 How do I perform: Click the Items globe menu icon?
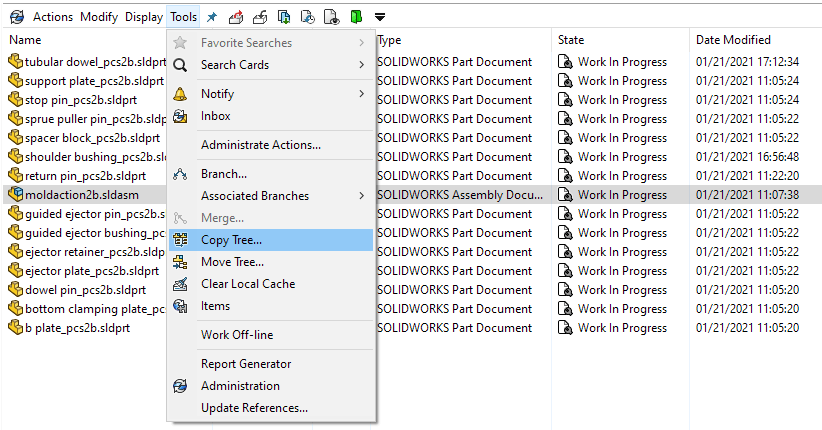tap(180, 306)
